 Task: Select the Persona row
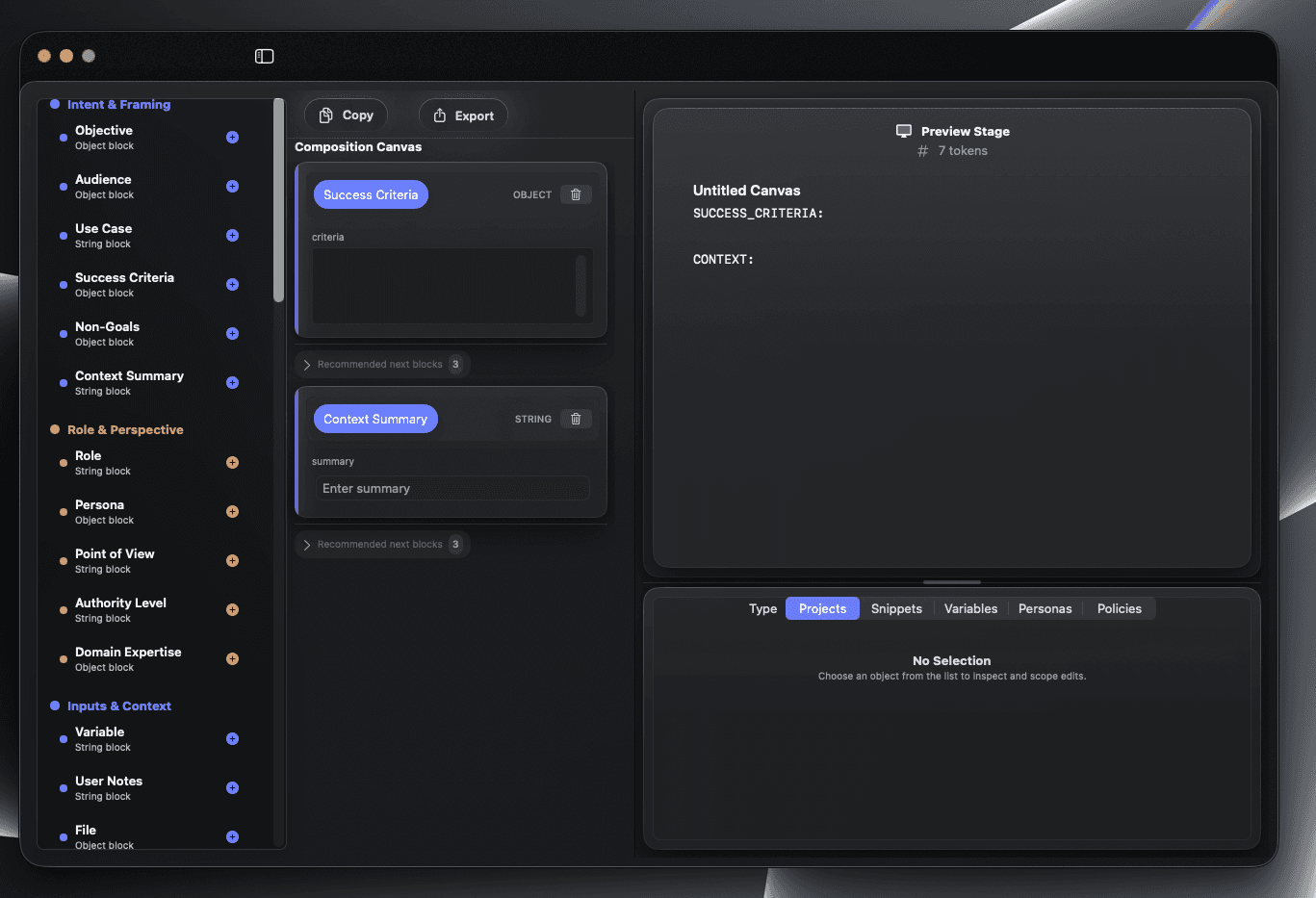tap(149, 512)
